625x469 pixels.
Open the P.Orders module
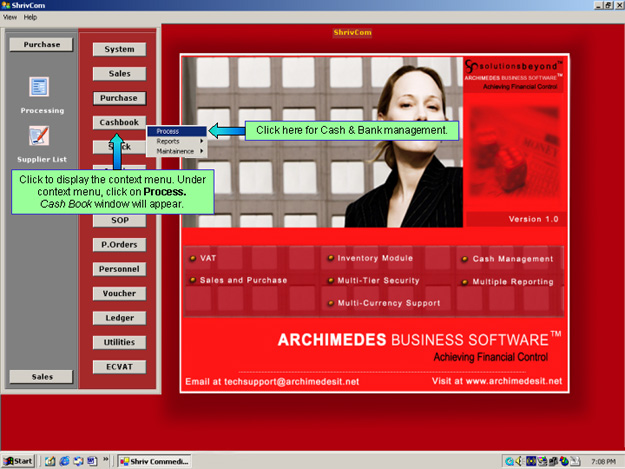point(119,244)
